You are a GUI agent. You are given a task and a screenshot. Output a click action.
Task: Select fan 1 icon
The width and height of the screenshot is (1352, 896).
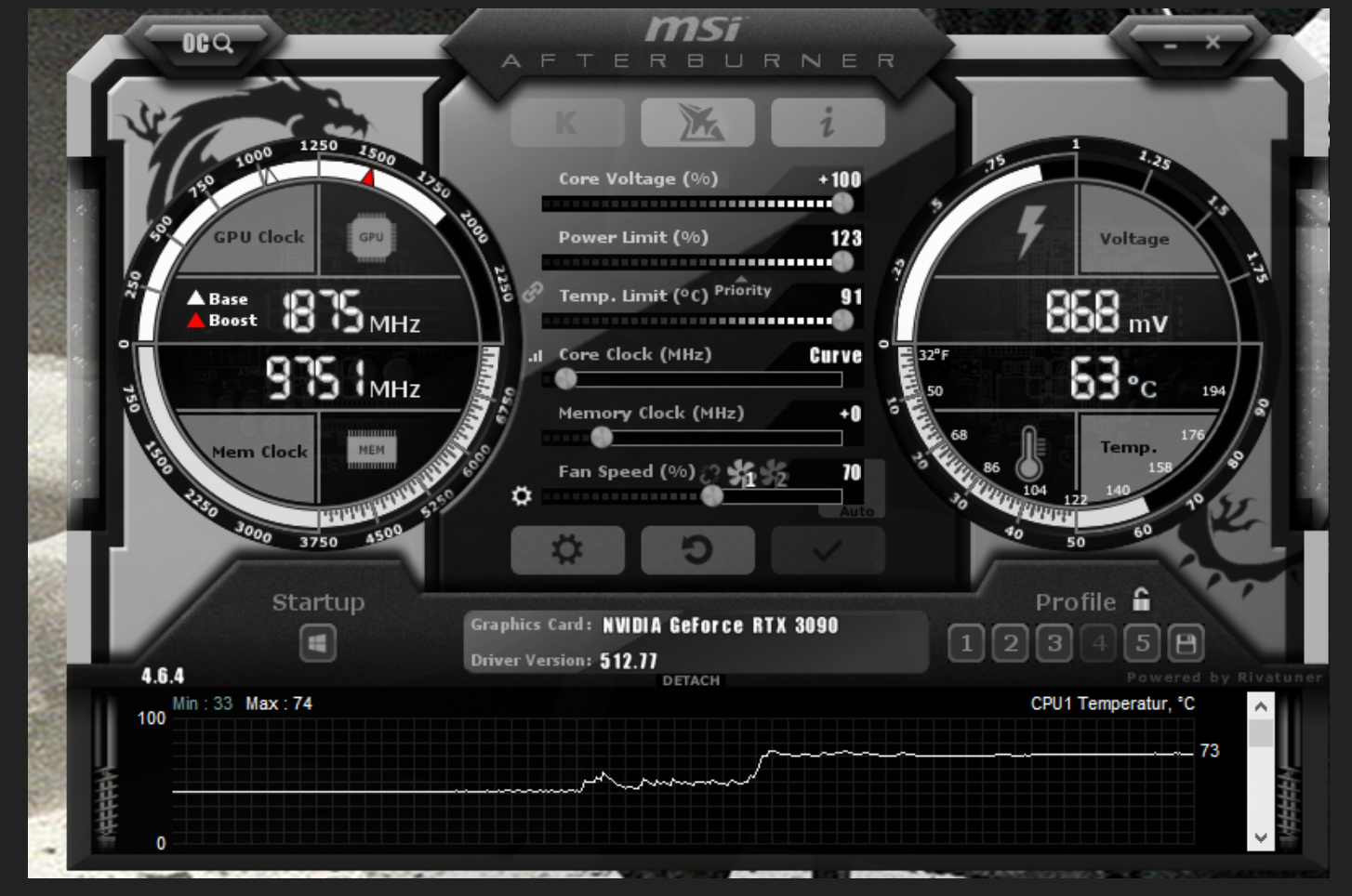(741, 474)
